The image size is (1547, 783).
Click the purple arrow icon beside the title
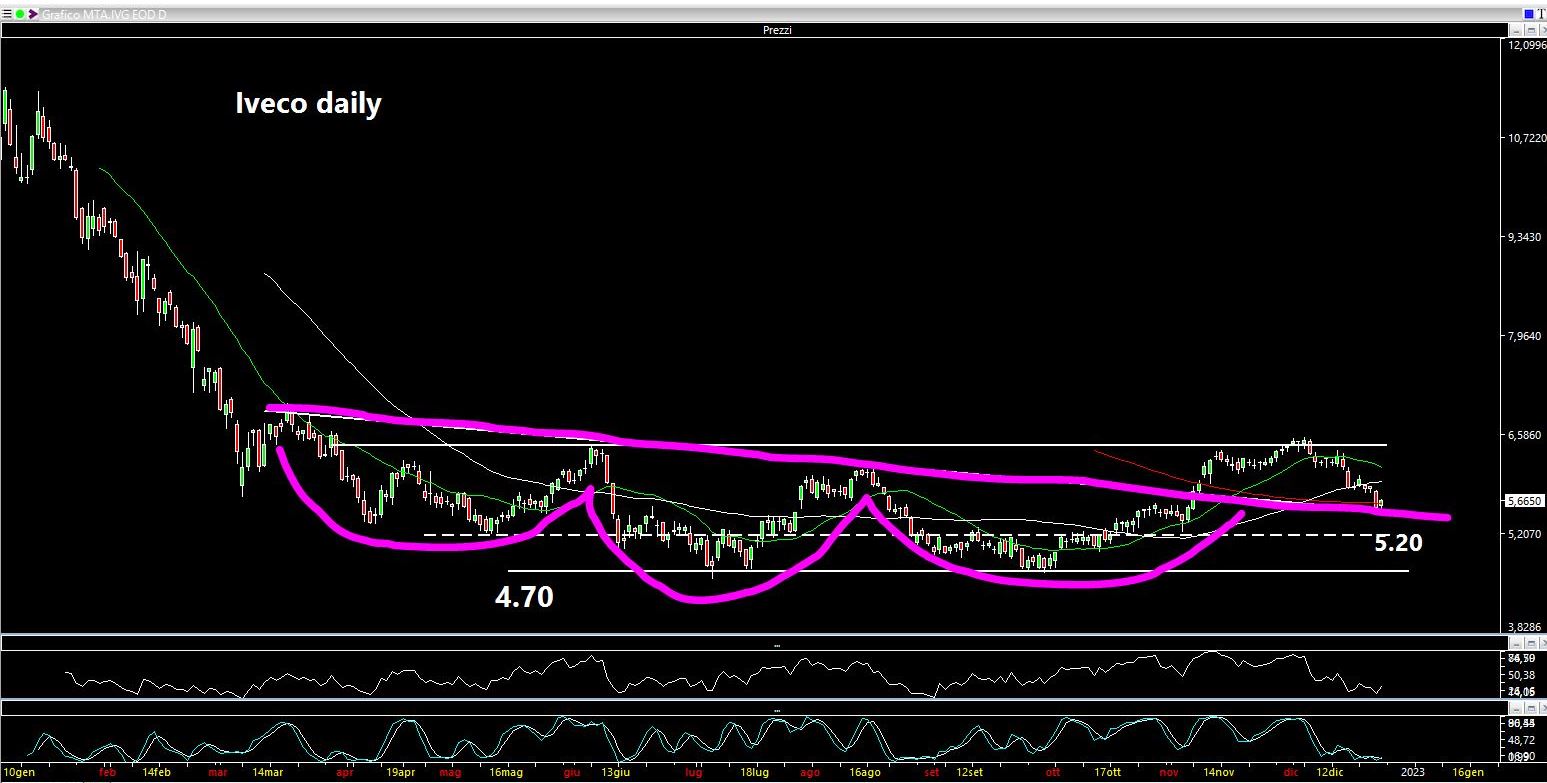(33, 14)
